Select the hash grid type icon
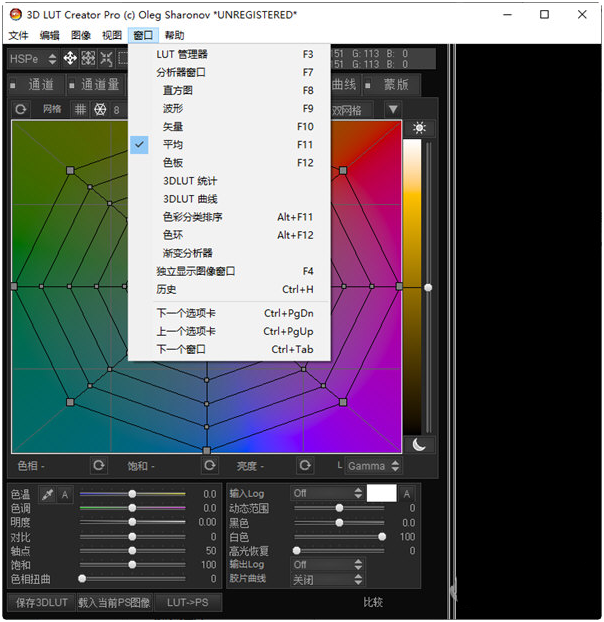604x622 pixels. point(80,110)
